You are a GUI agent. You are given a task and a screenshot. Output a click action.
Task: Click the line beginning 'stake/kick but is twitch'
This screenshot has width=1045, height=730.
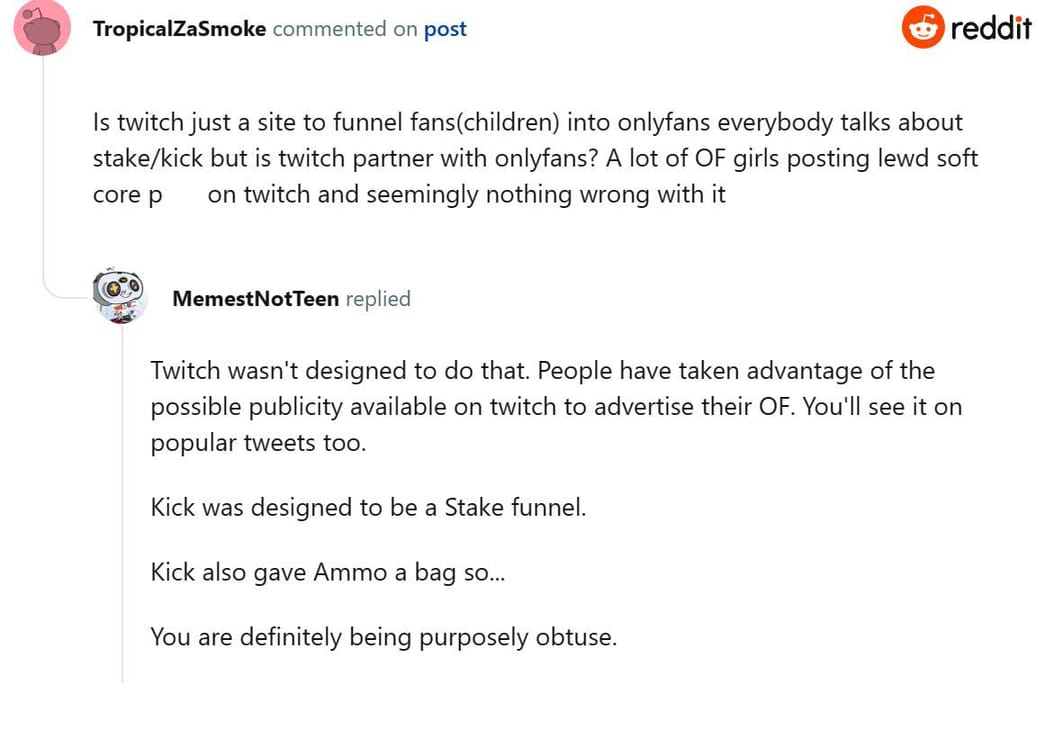(535, 159)
